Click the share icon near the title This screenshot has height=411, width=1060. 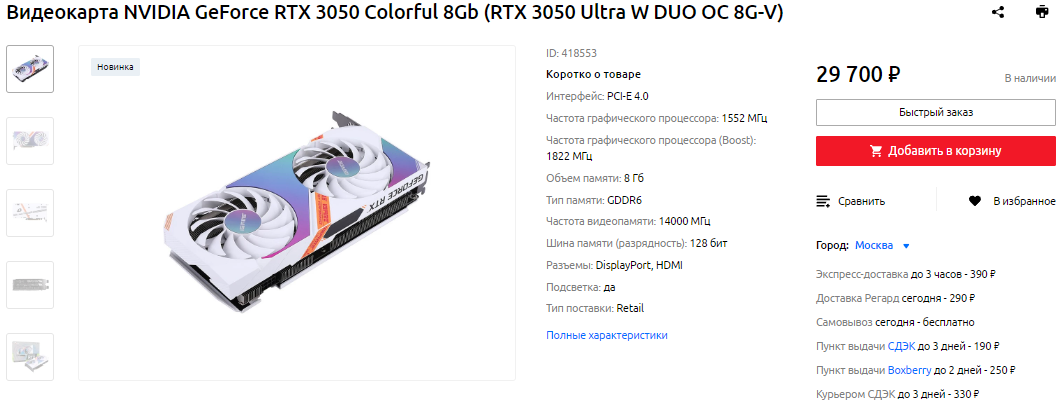[x=998, y=12]
